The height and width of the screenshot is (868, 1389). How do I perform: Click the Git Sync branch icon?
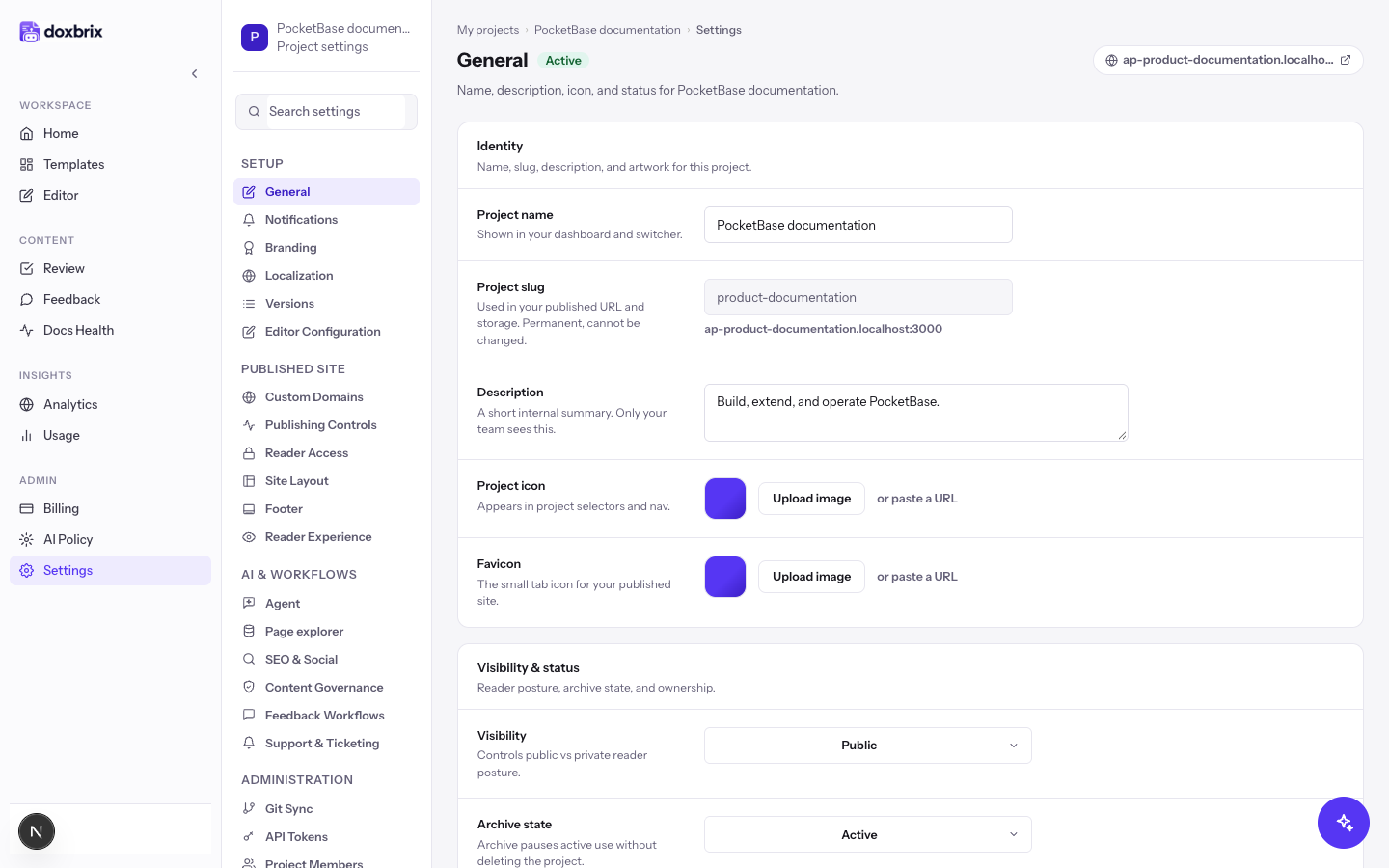point(249,809)
